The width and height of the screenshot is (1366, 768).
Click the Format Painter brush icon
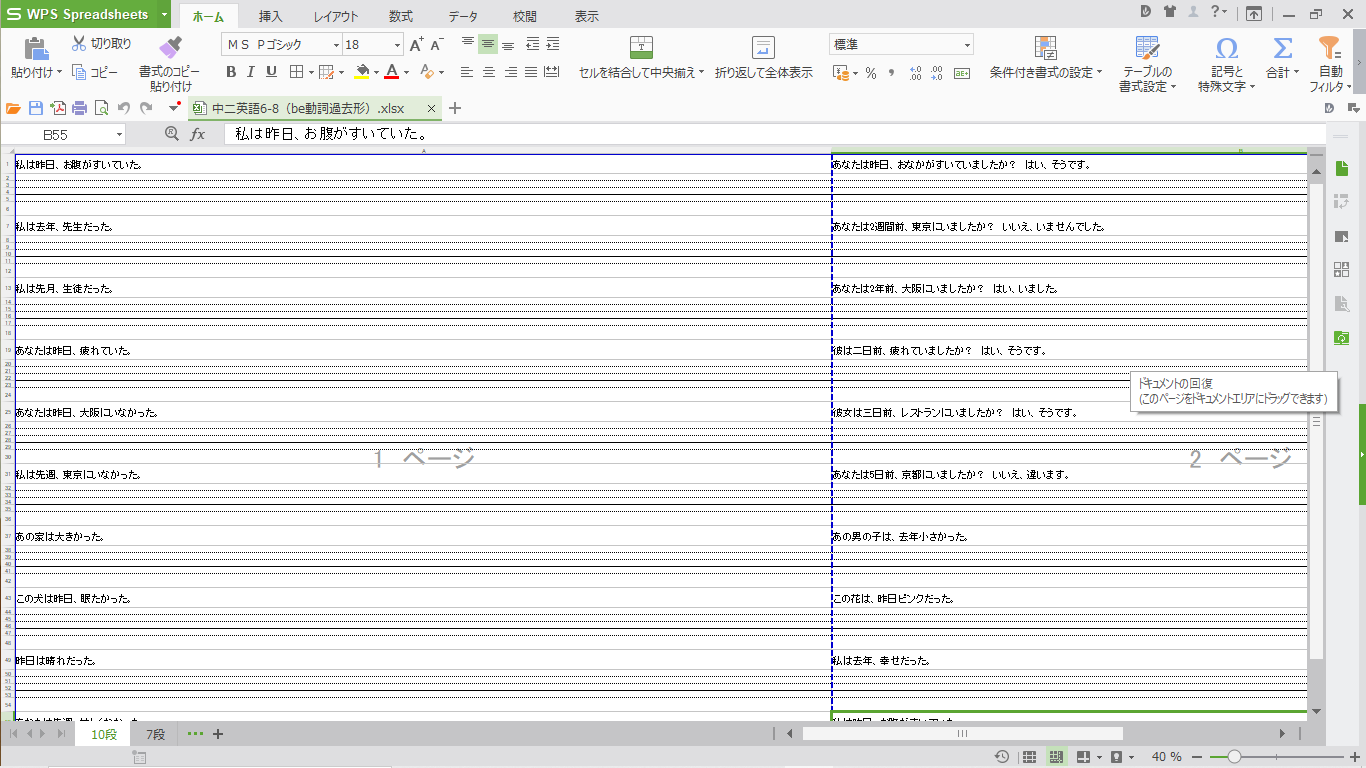[x=170, y=47]
